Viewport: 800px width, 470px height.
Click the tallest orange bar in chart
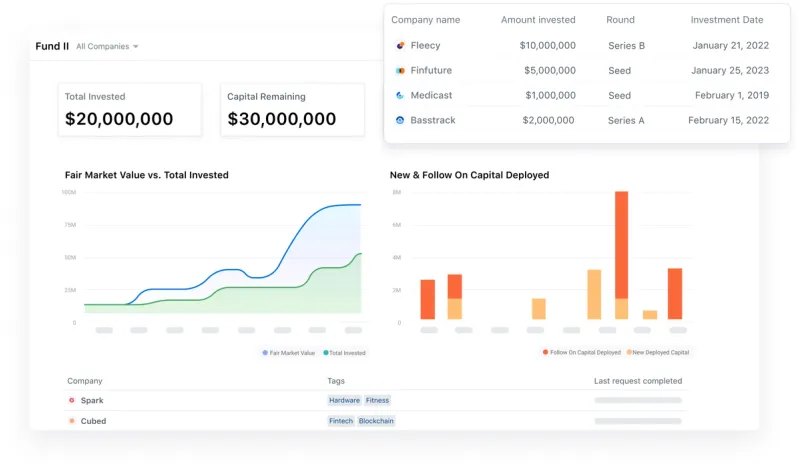[621, 245]
